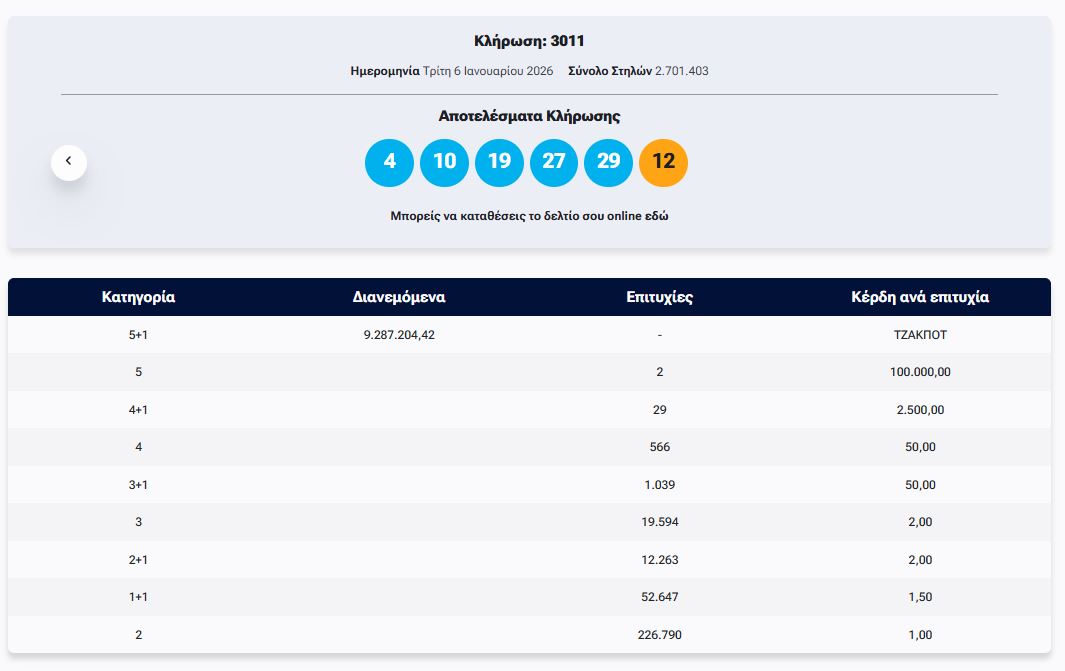Screen dimensions: 1065x671
Task: Click the Διανεμόμενα column header
Action: (x=399, y=297)
